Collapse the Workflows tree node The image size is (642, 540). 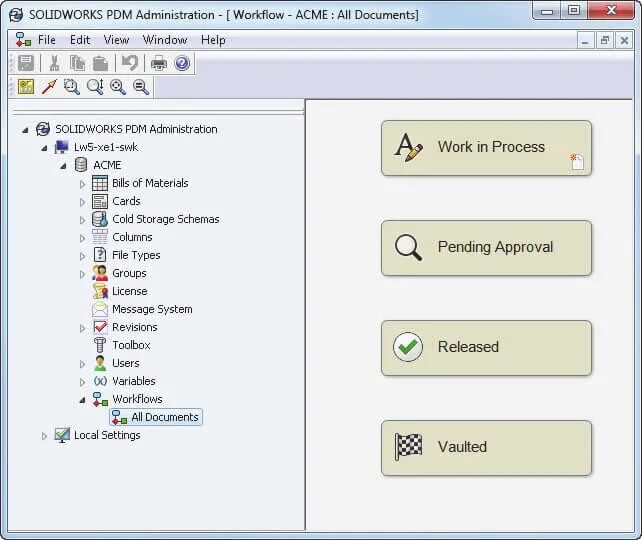pyautogui.click(x=82, y=400)
